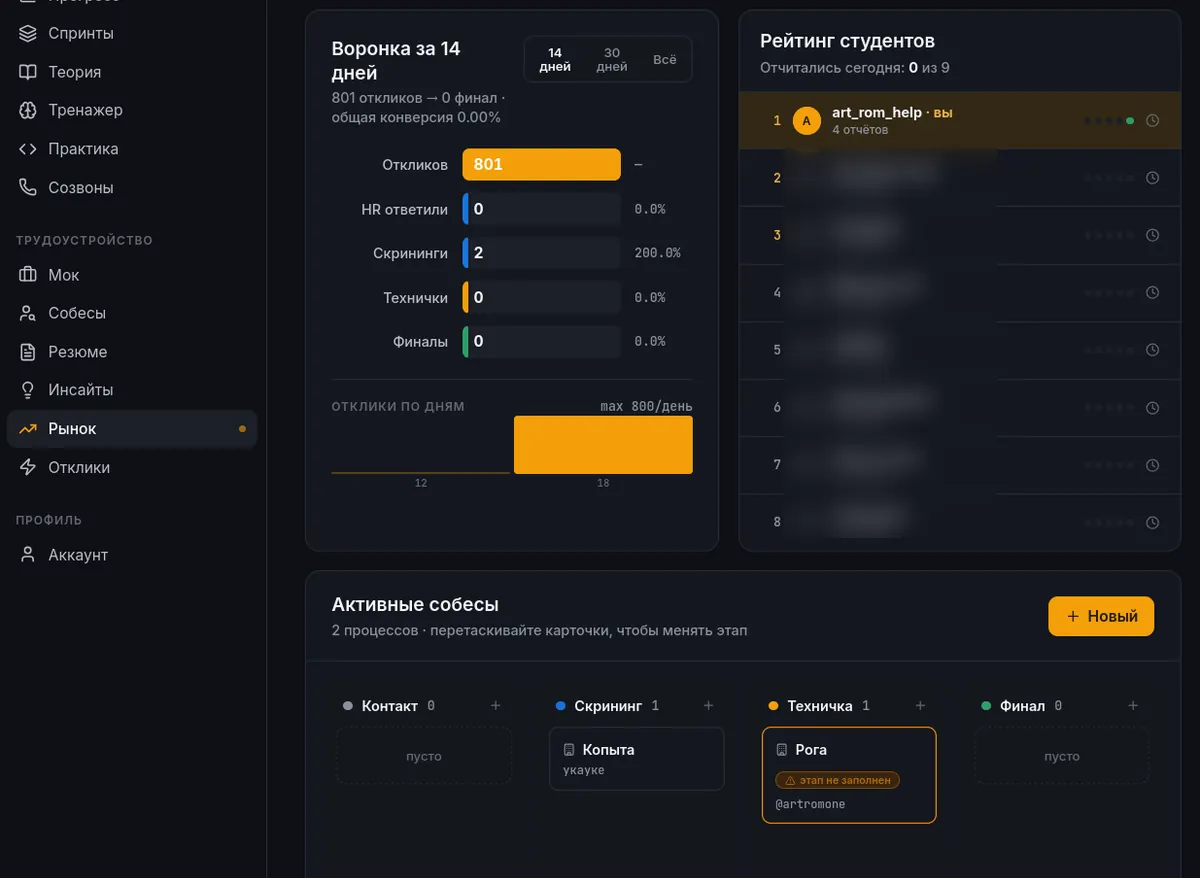Viewport: 1200px width, 878px height.
Task: Click the Тренажер brain icon
Action: pos(28,110)
